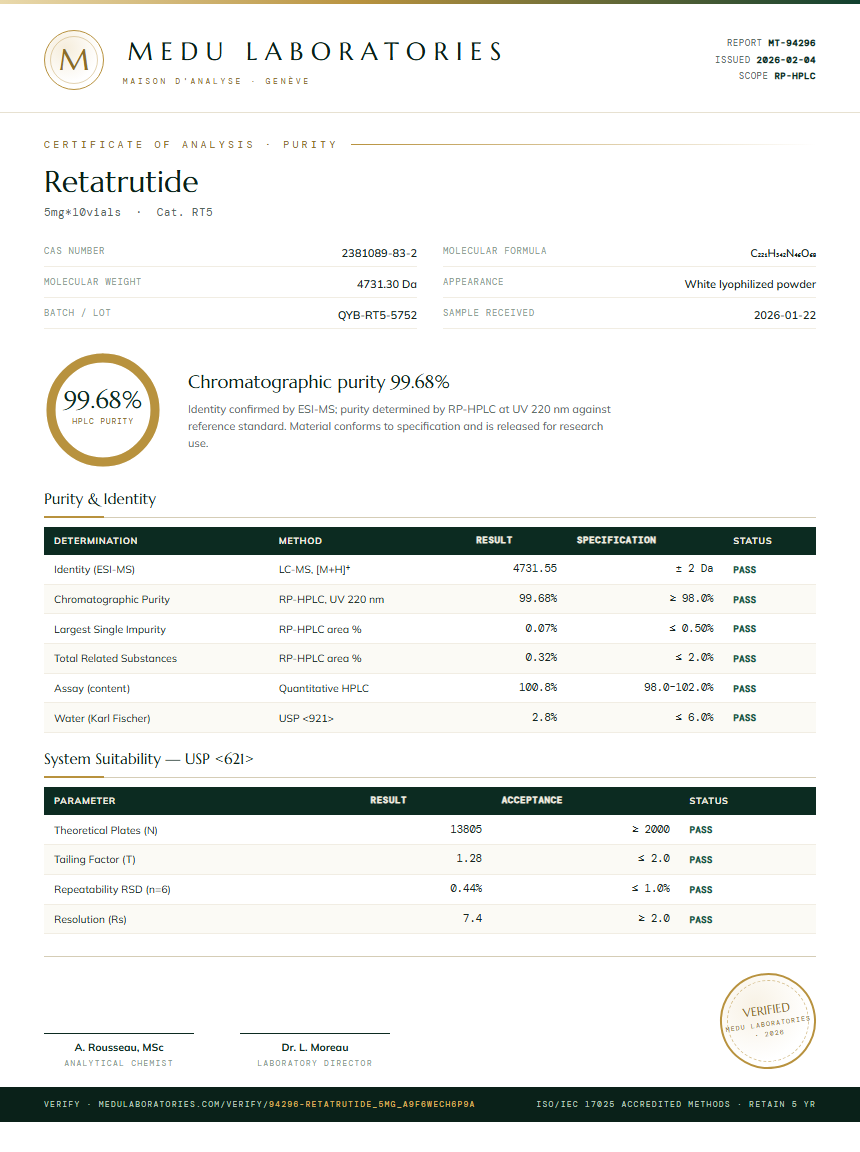Click Chromatographic Purity row label
This screenshot has width=860, height=1152.
click(x=112, y=600)
